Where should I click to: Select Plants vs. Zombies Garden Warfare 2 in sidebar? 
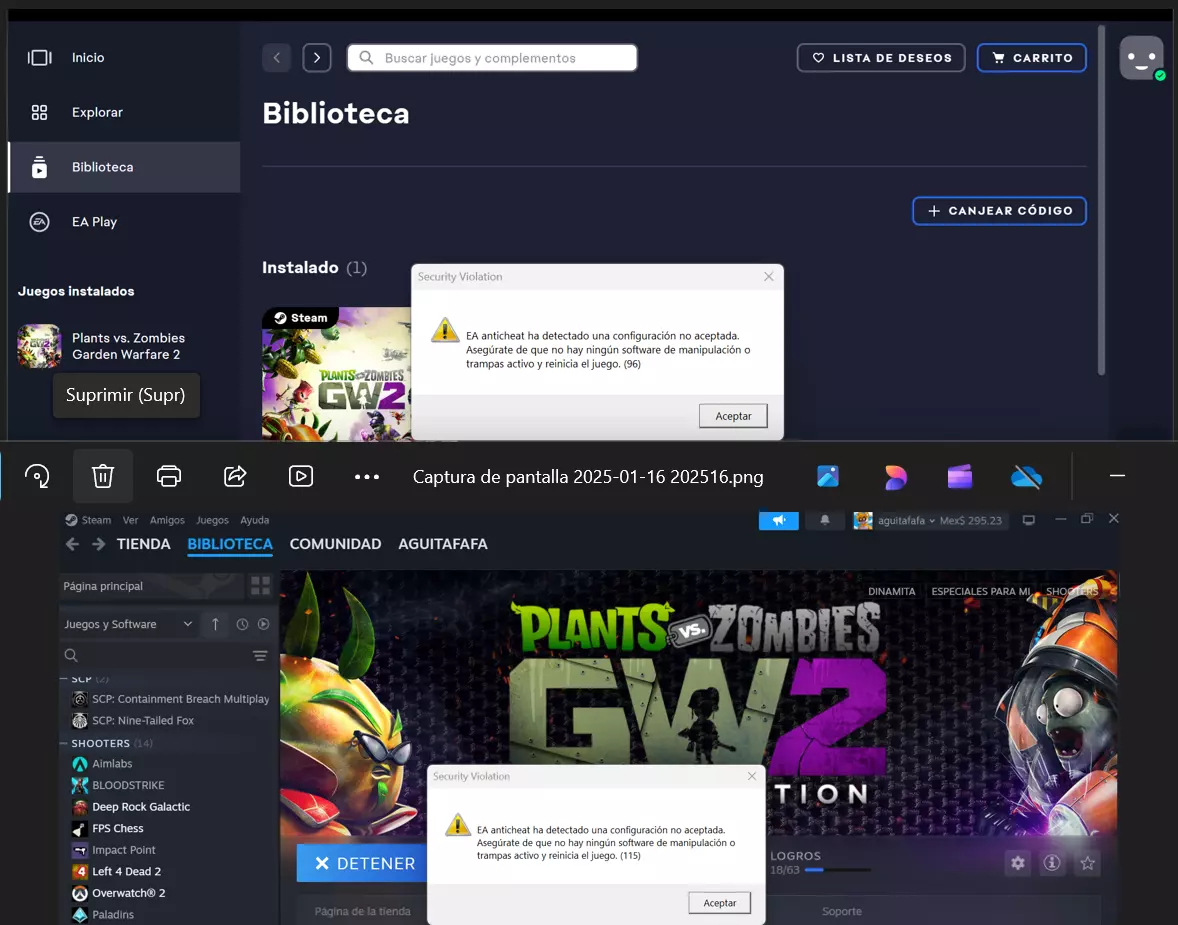pyautogui.click(x=124, y=346)
